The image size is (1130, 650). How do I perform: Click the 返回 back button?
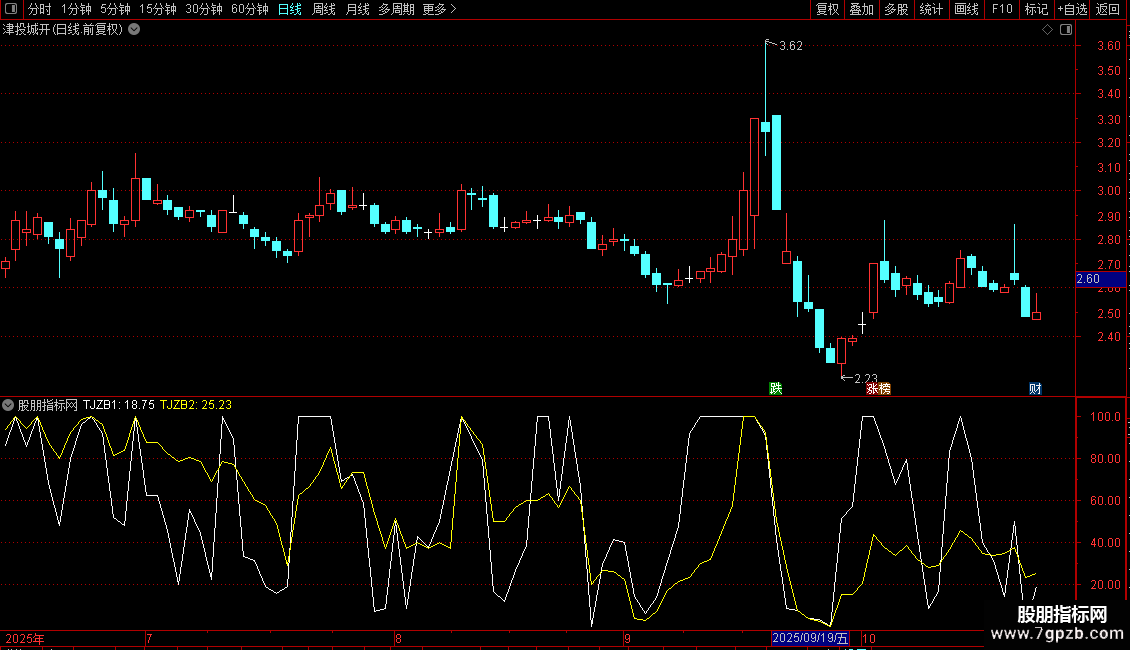pos(1108,9)
